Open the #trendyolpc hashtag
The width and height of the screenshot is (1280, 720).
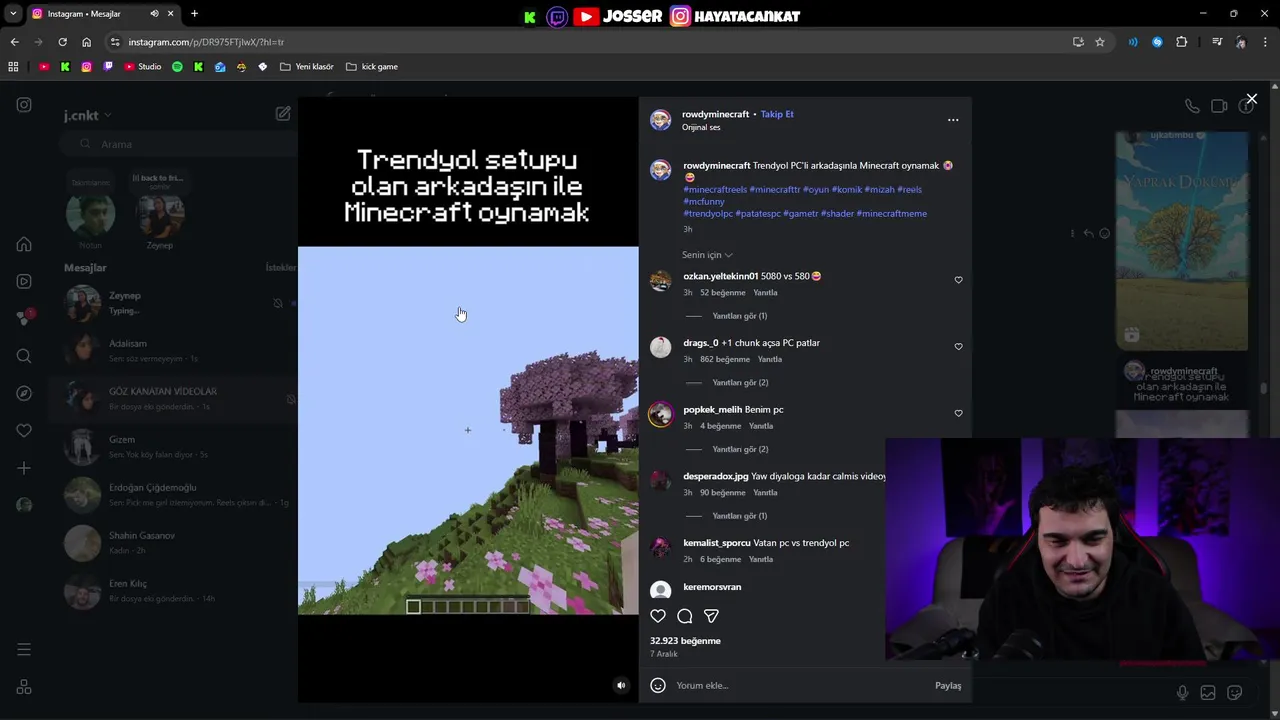[x=708, y=213]
